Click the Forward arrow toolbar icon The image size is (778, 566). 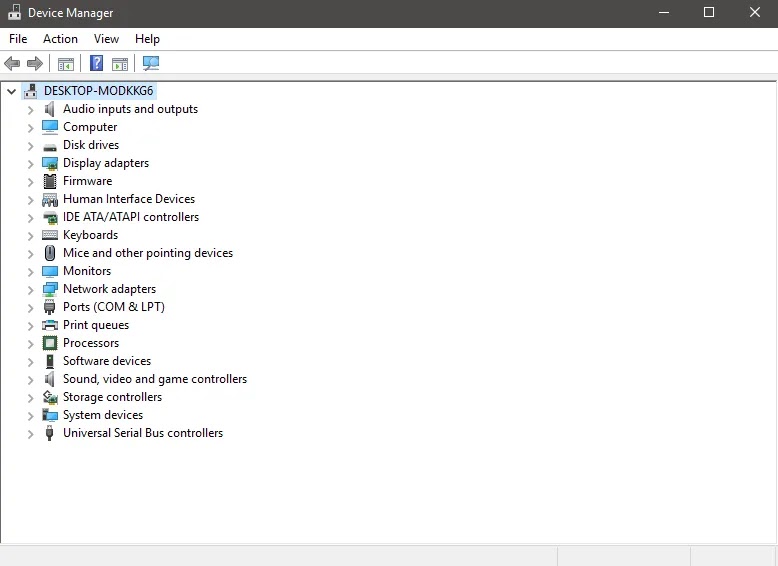click(35, 63)
